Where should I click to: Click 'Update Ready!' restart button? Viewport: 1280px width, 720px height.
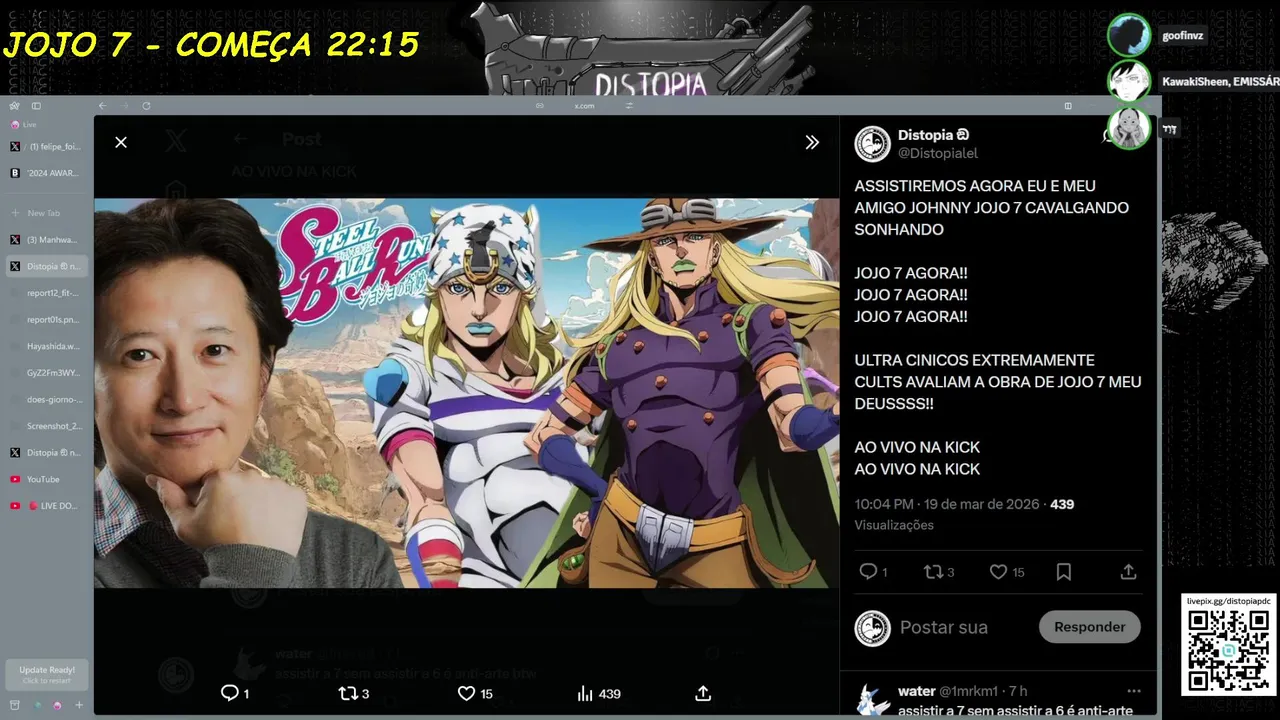click(47, 674)
